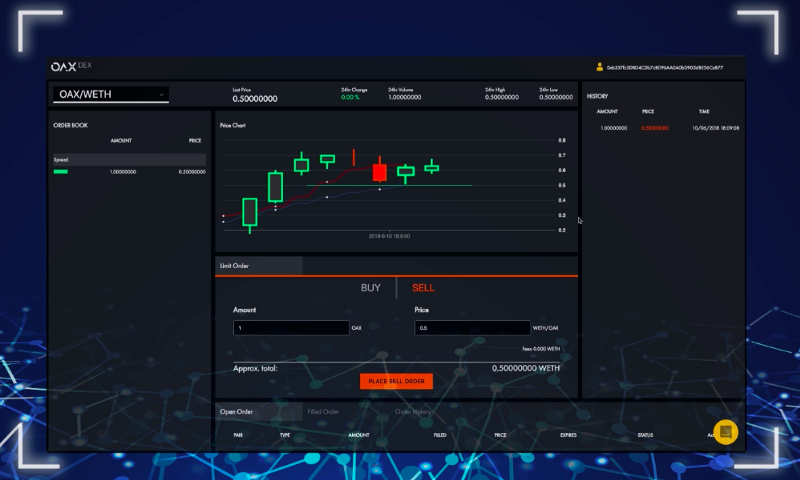Open the Order History tab
The height and width of the screenshot is (480, 800).
coord(413,412)
